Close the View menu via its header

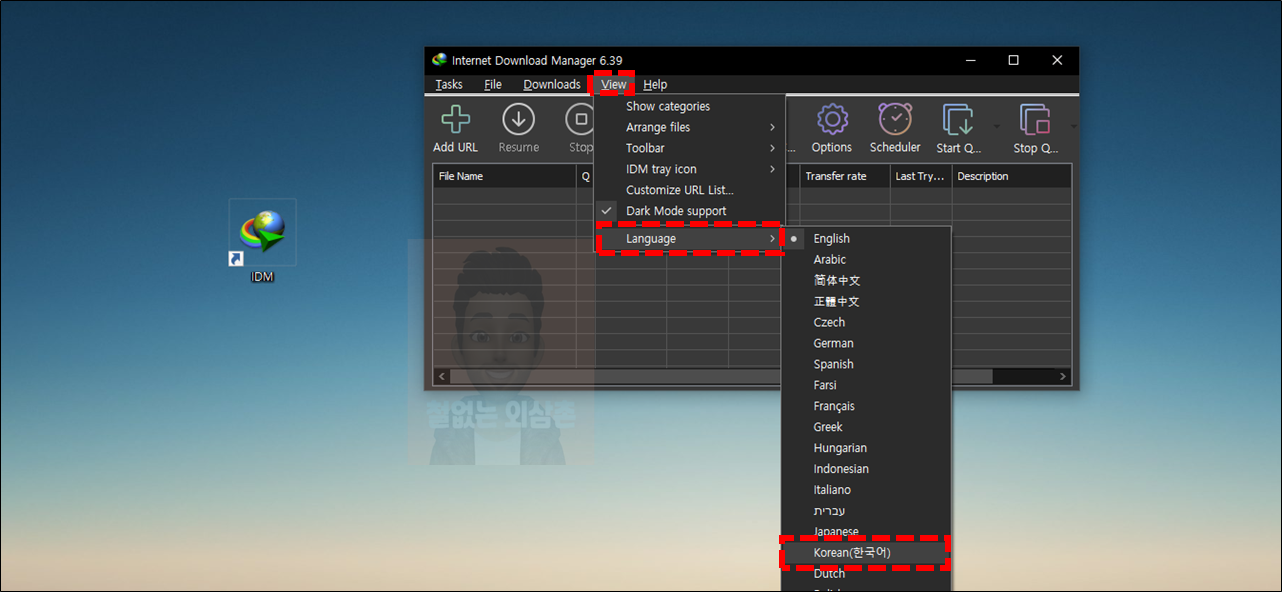tap(614, 85)
